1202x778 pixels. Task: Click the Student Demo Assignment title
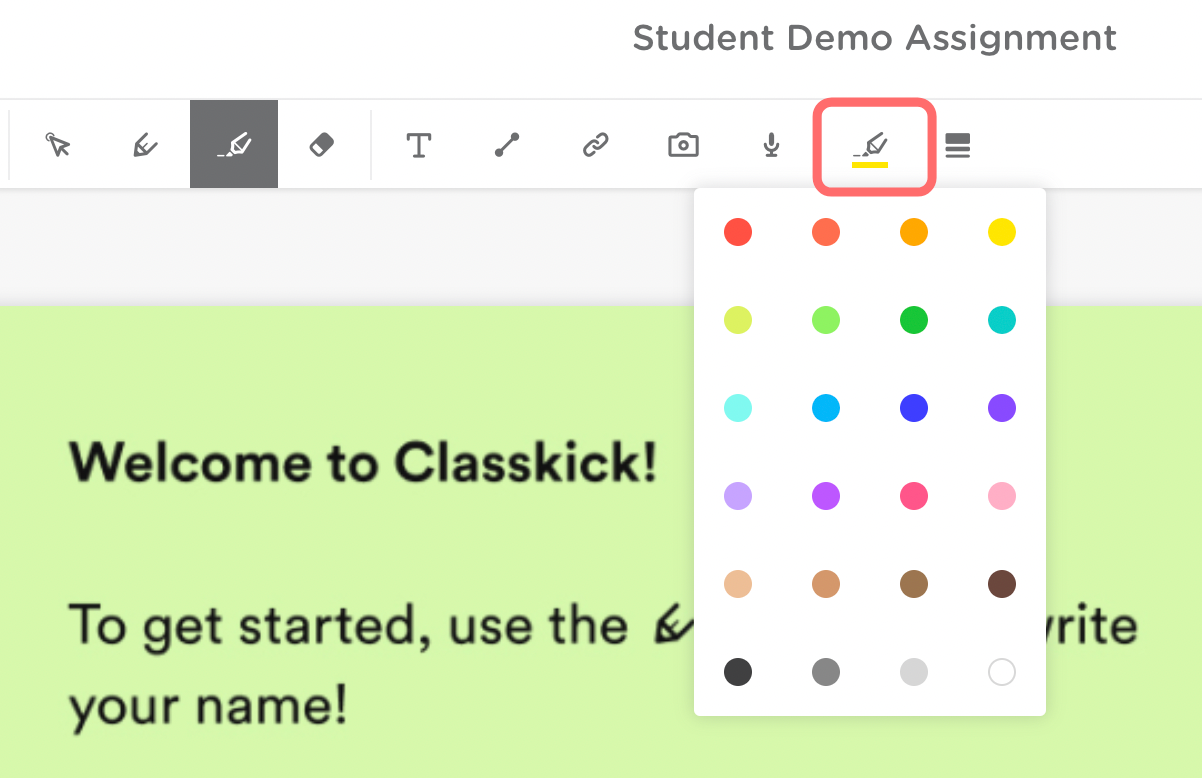[874, 38]
